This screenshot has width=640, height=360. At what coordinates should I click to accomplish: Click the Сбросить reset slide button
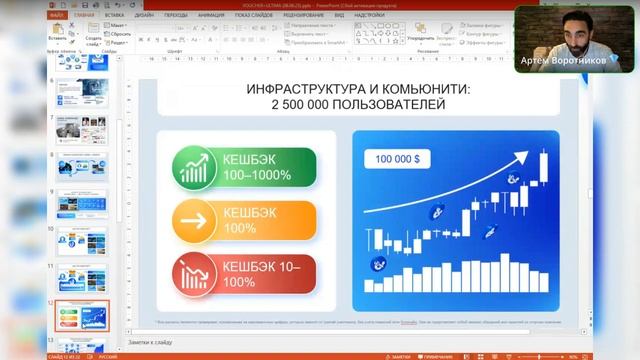pyautogui.click(x=118, y=34)
